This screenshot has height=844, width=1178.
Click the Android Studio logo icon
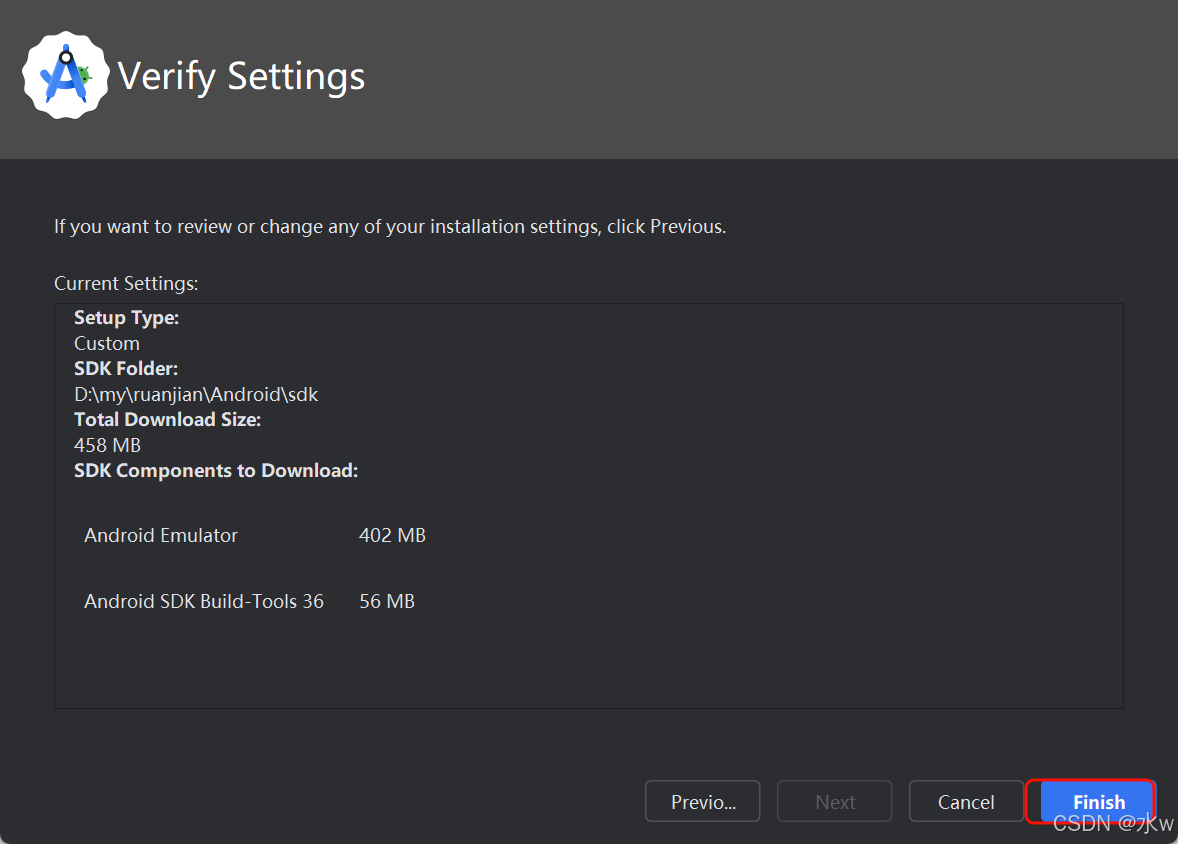(66, 75)
